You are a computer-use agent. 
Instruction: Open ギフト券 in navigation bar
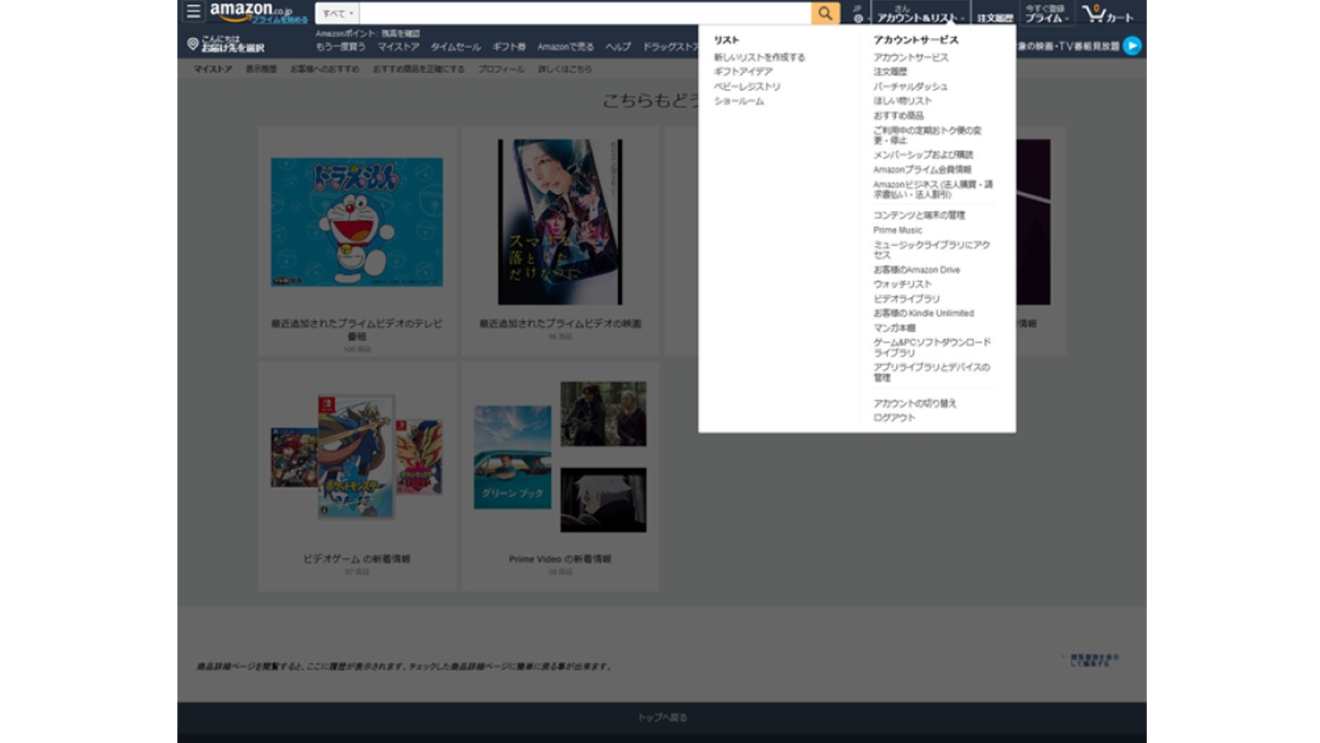tap(509, 47)
